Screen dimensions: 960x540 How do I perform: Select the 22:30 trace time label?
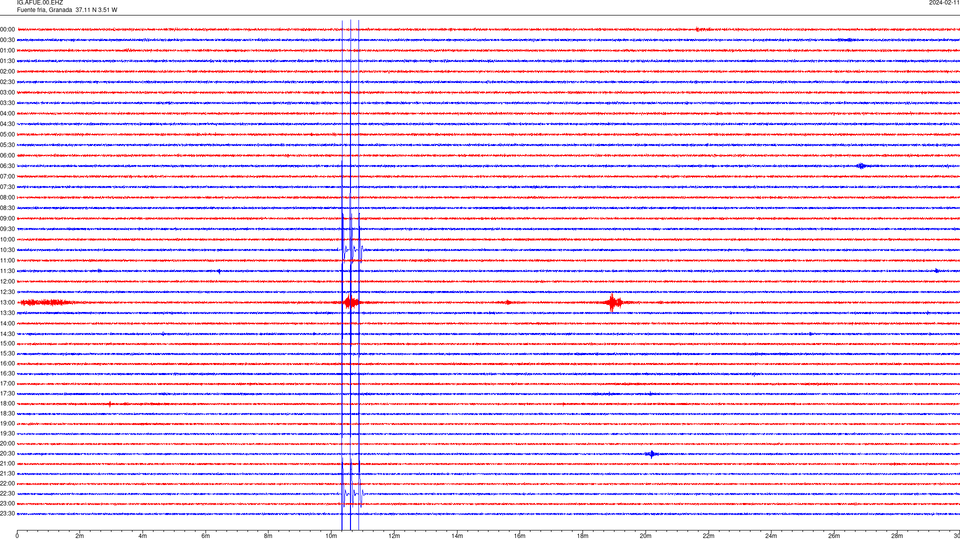pos(7,493)
